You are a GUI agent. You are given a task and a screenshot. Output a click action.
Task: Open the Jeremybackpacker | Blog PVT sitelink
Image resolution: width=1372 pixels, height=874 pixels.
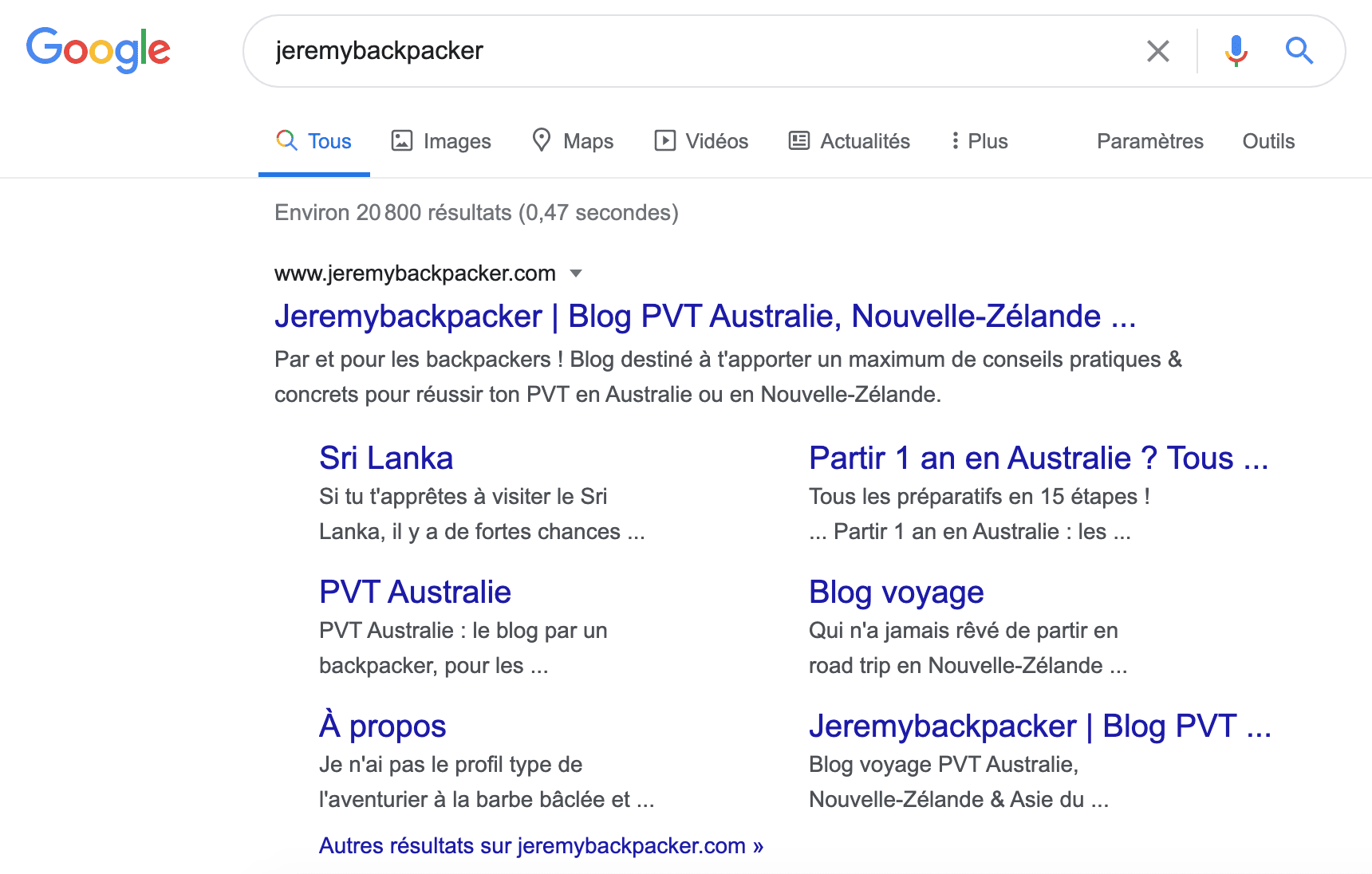coord(1040,726)
